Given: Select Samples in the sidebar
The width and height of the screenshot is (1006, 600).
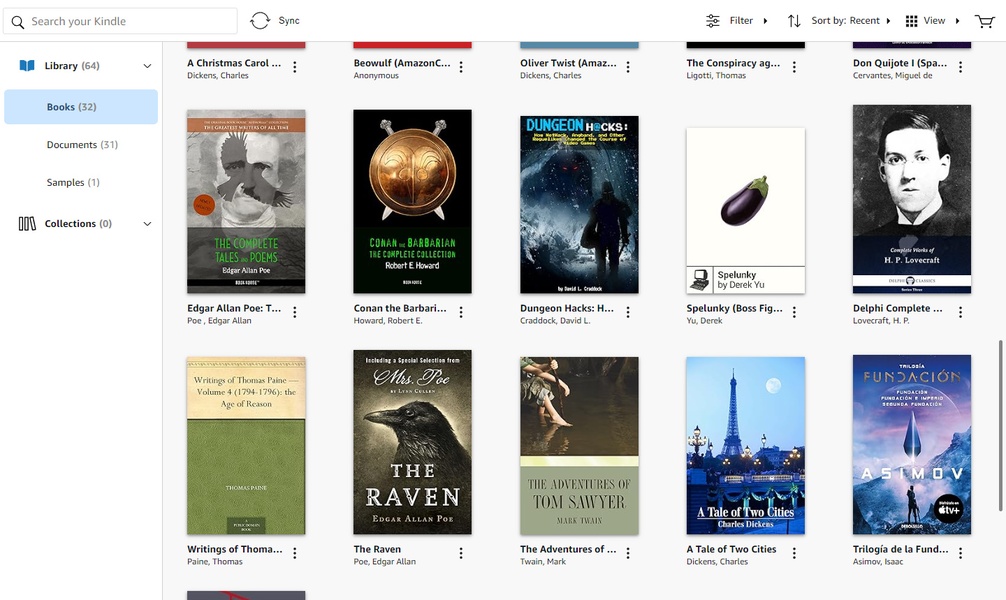Looking at the screenshot, I should 73,183.
